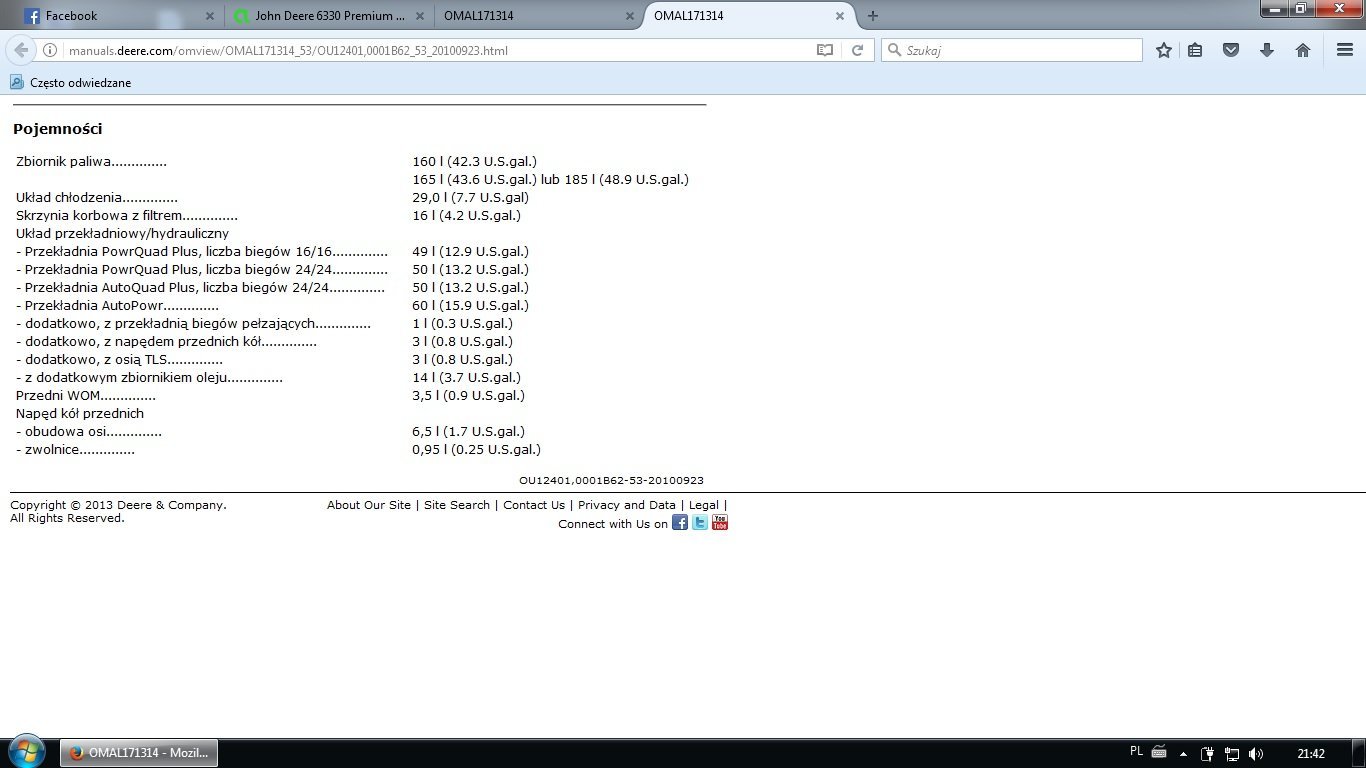This screenshot has height=768, width=1366.
Task: Open the downloads arrow icon
Action: pyautogui.click(x=1267, y=50)
